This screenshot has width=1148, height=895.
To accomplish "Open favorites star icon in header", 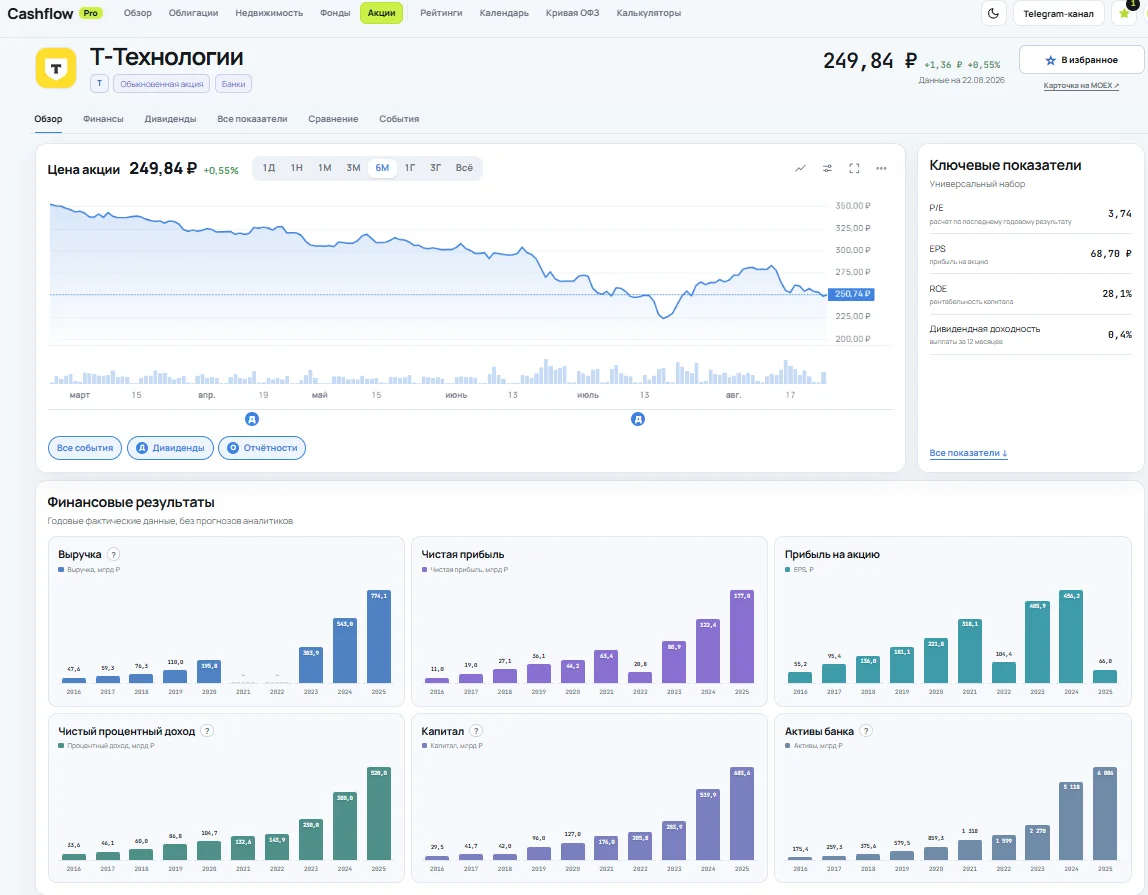I will click(1125, 13).
